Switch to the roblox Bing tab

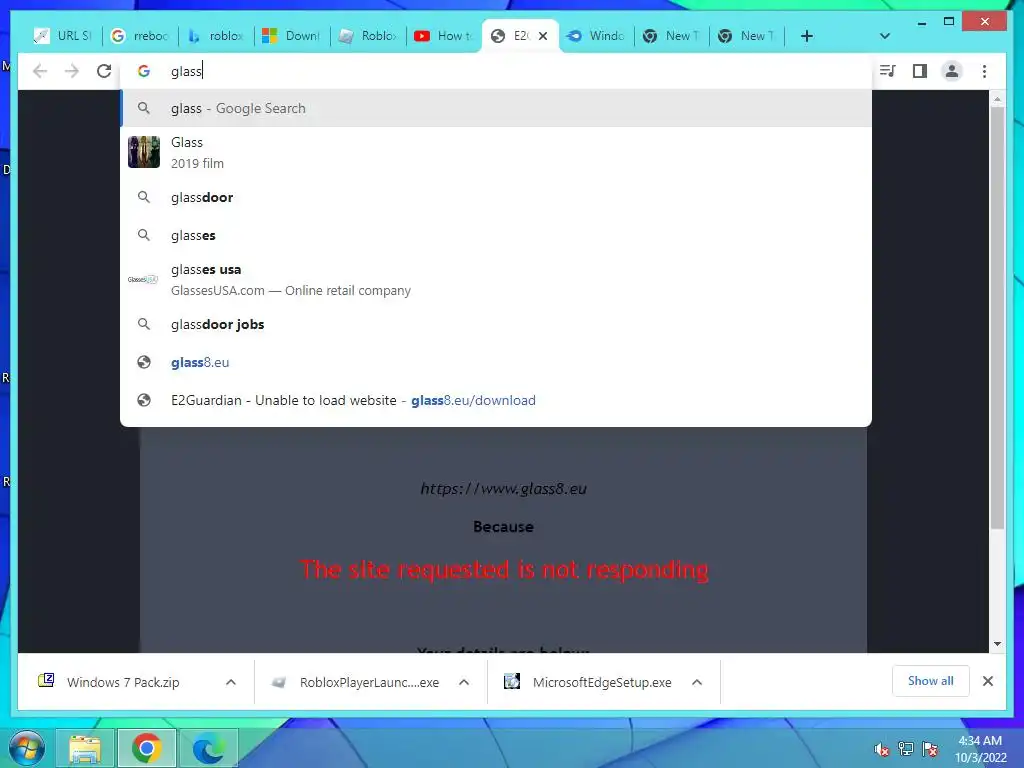(x=216, y=36)
